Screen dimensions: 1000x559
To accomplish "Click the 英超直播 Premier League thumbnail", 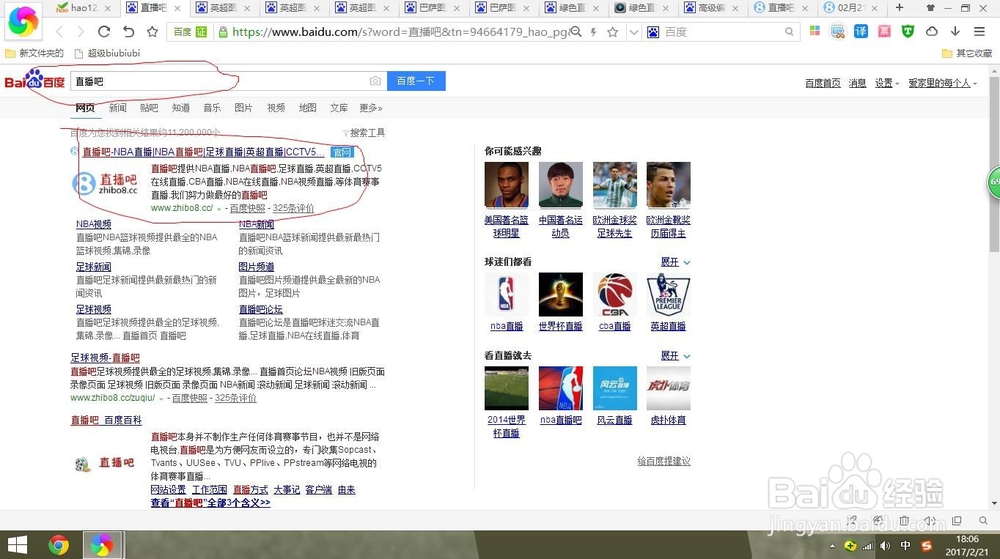I will pos(668,294).
